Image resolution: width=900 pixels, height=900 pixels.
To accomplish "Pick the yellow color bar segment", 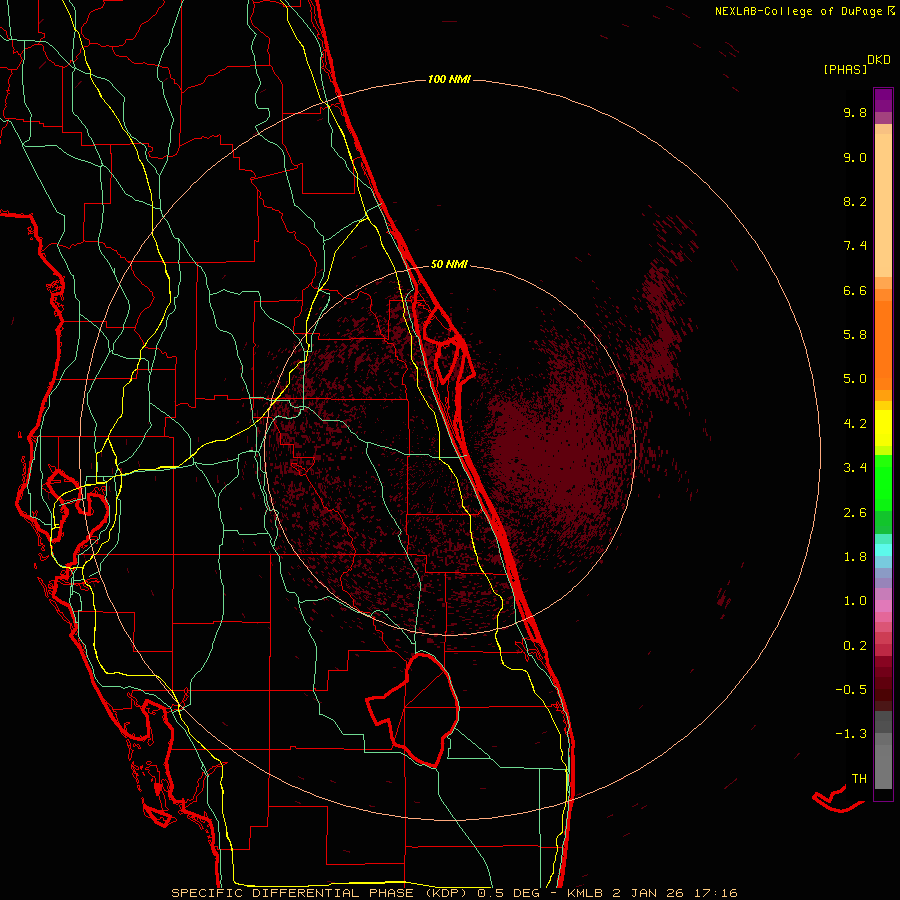I will click(x=883, y=428).
